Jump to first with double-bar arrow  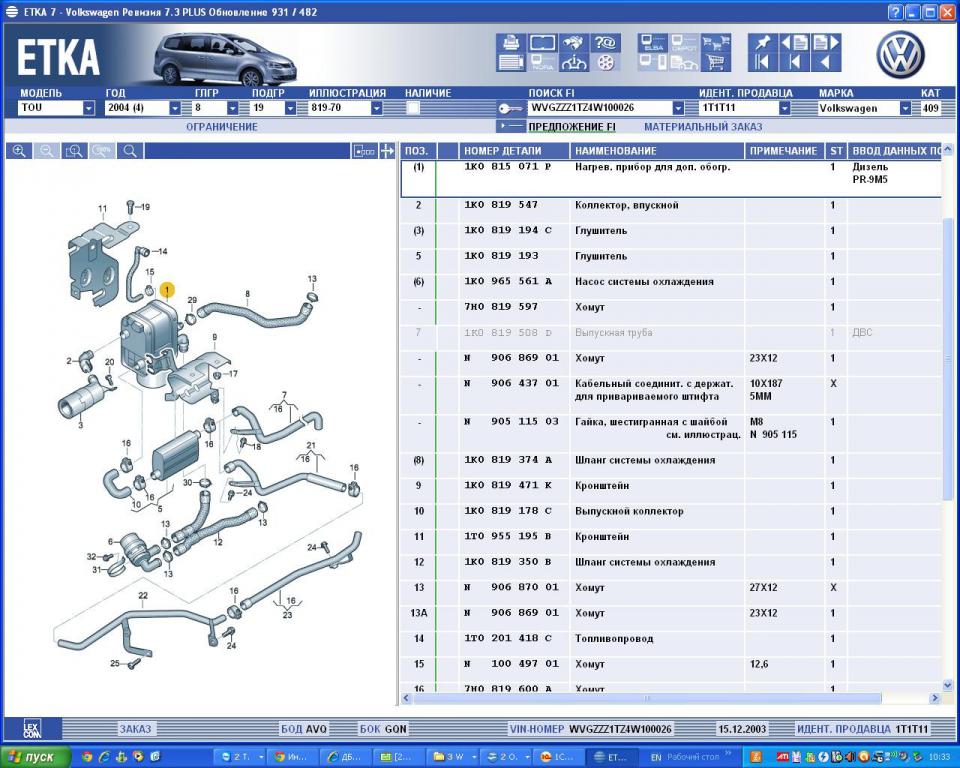point(762,62)
